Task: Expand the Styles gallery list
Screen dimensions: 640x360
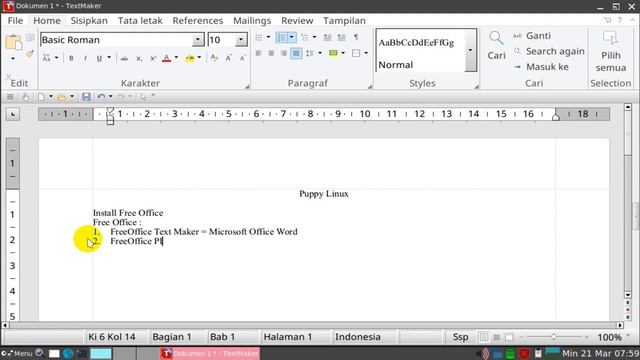Action: 470,50
